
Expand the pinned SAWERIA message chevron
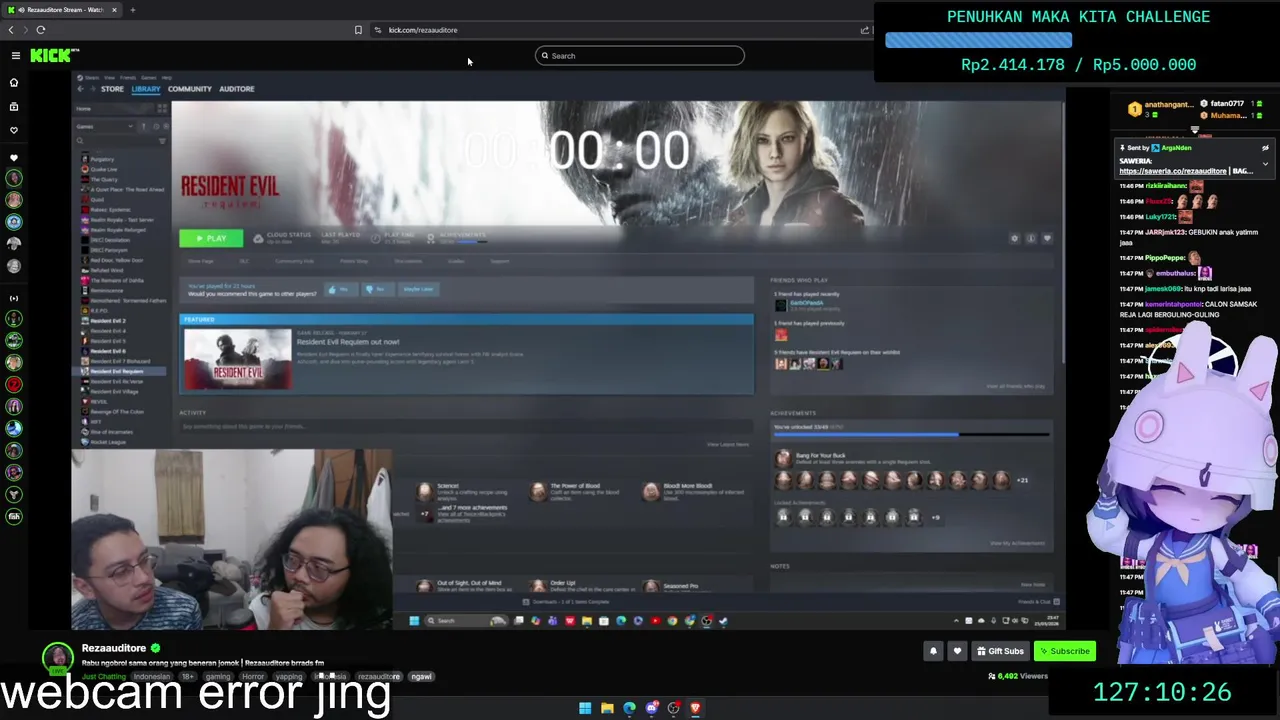coord(1265,164)
